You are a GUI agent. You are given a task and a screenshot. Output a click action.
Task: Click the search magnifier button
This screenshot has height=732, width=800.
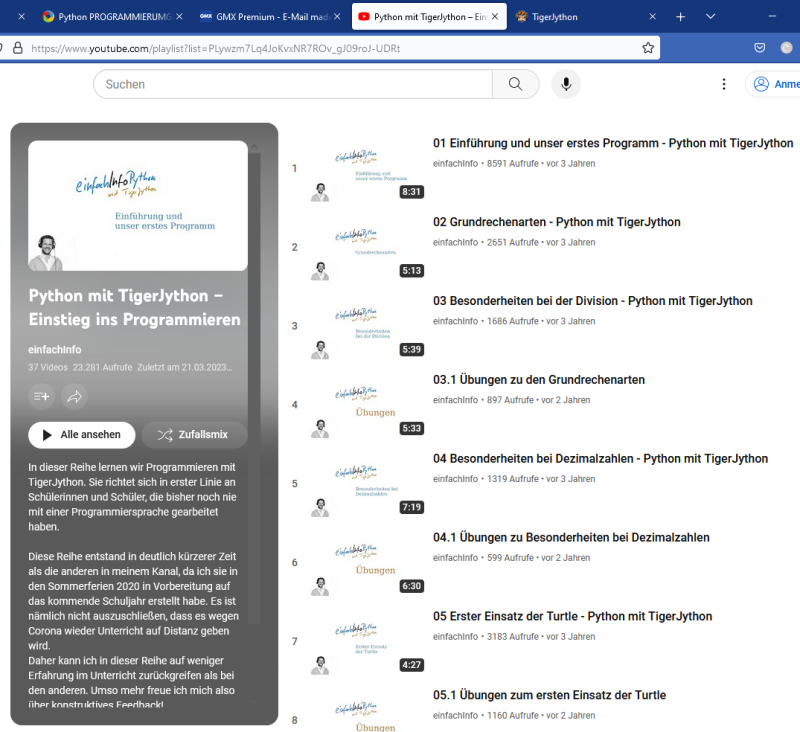tap(515, 84)
